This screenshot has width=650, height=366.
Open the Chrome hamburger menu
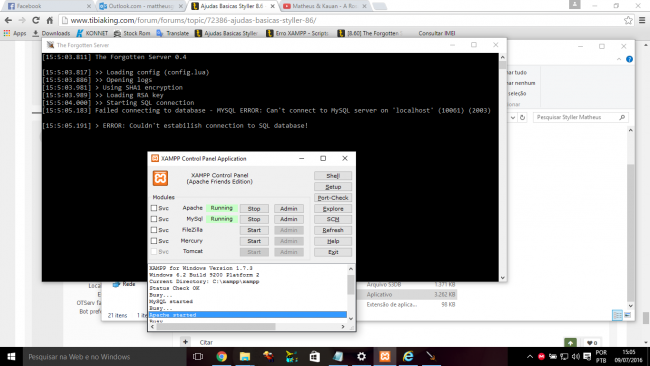tap(642, 20)
